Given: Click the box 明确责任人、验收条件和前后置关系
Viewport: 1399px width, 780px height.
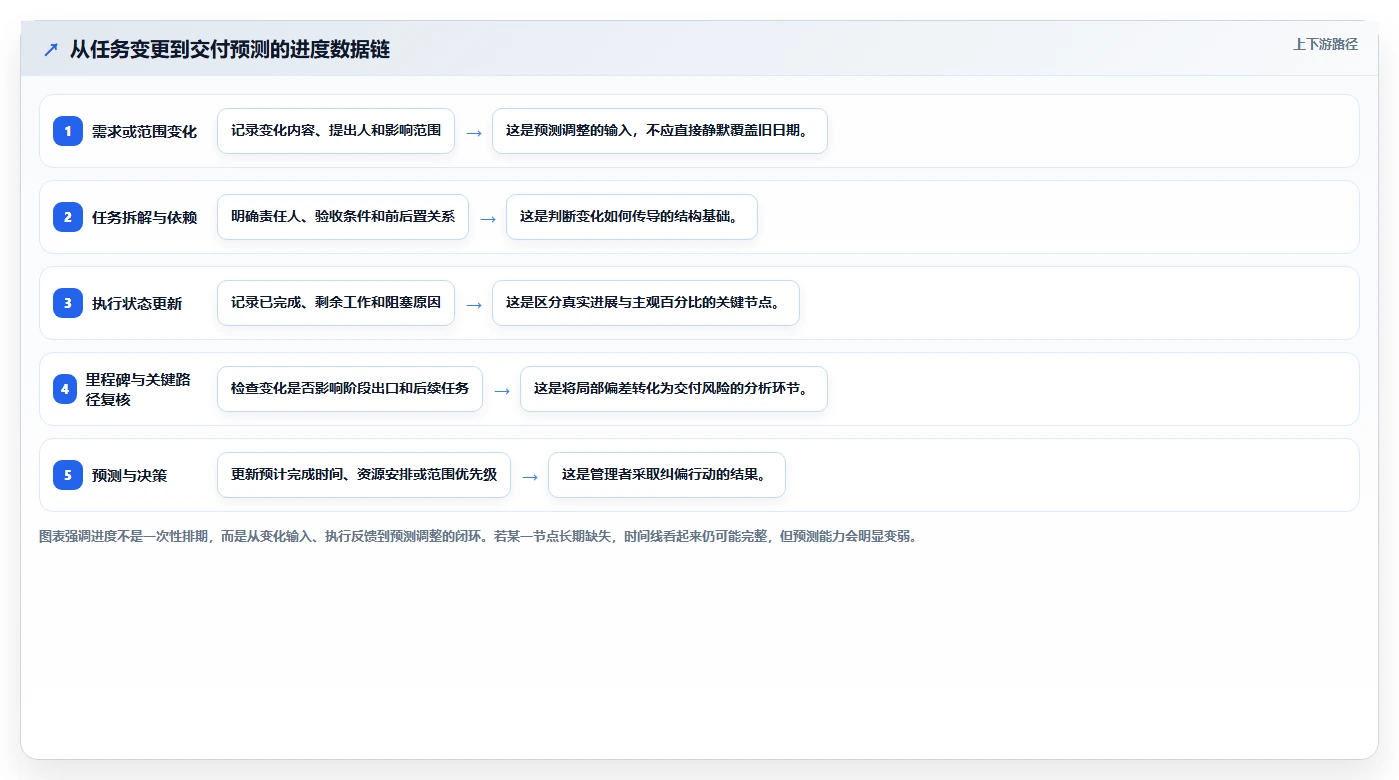Looking at the screenshot, I should [343, 217].
